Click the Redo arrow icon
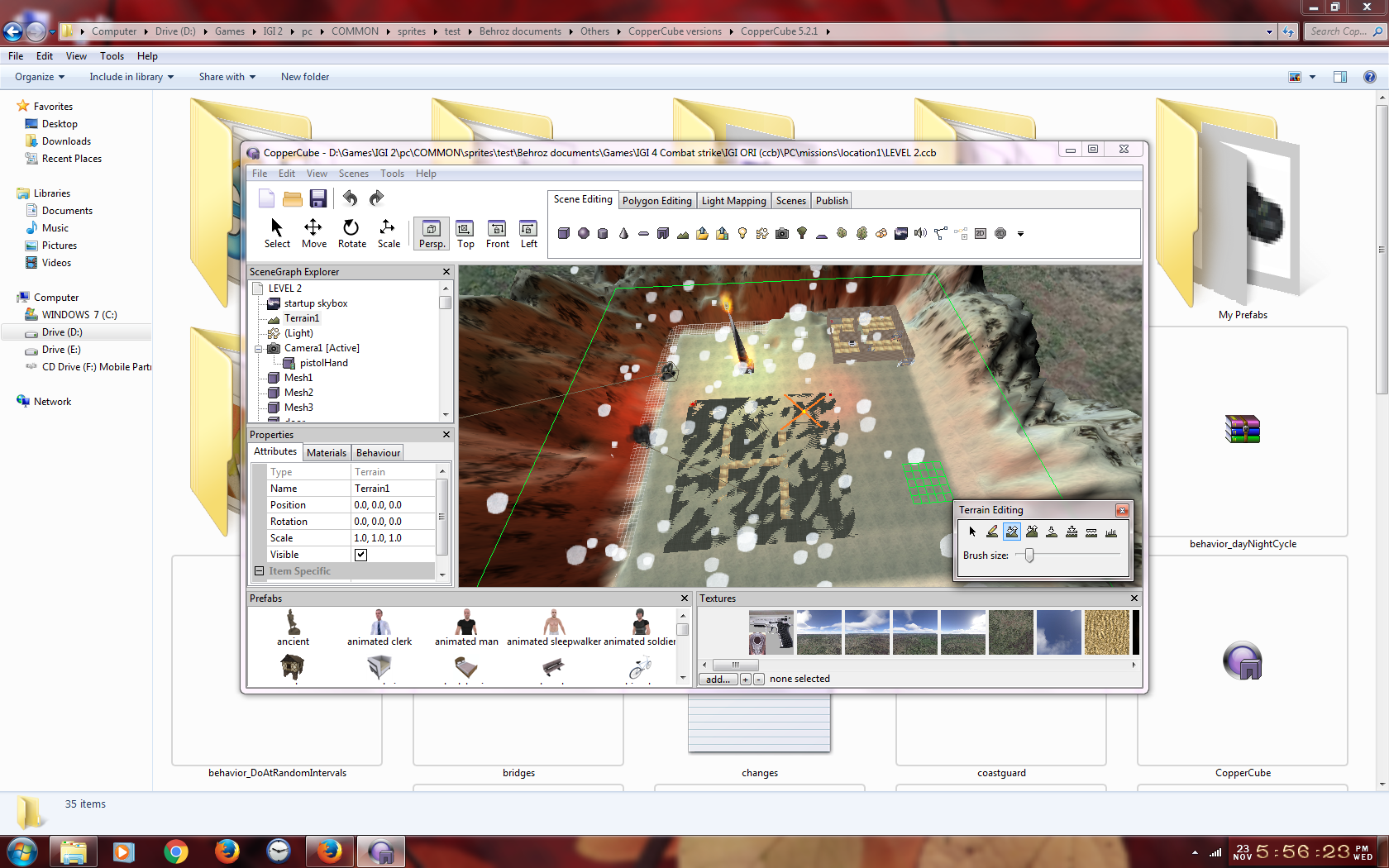1389x868 pixels. pyautogui.click(x=376, y=198)
